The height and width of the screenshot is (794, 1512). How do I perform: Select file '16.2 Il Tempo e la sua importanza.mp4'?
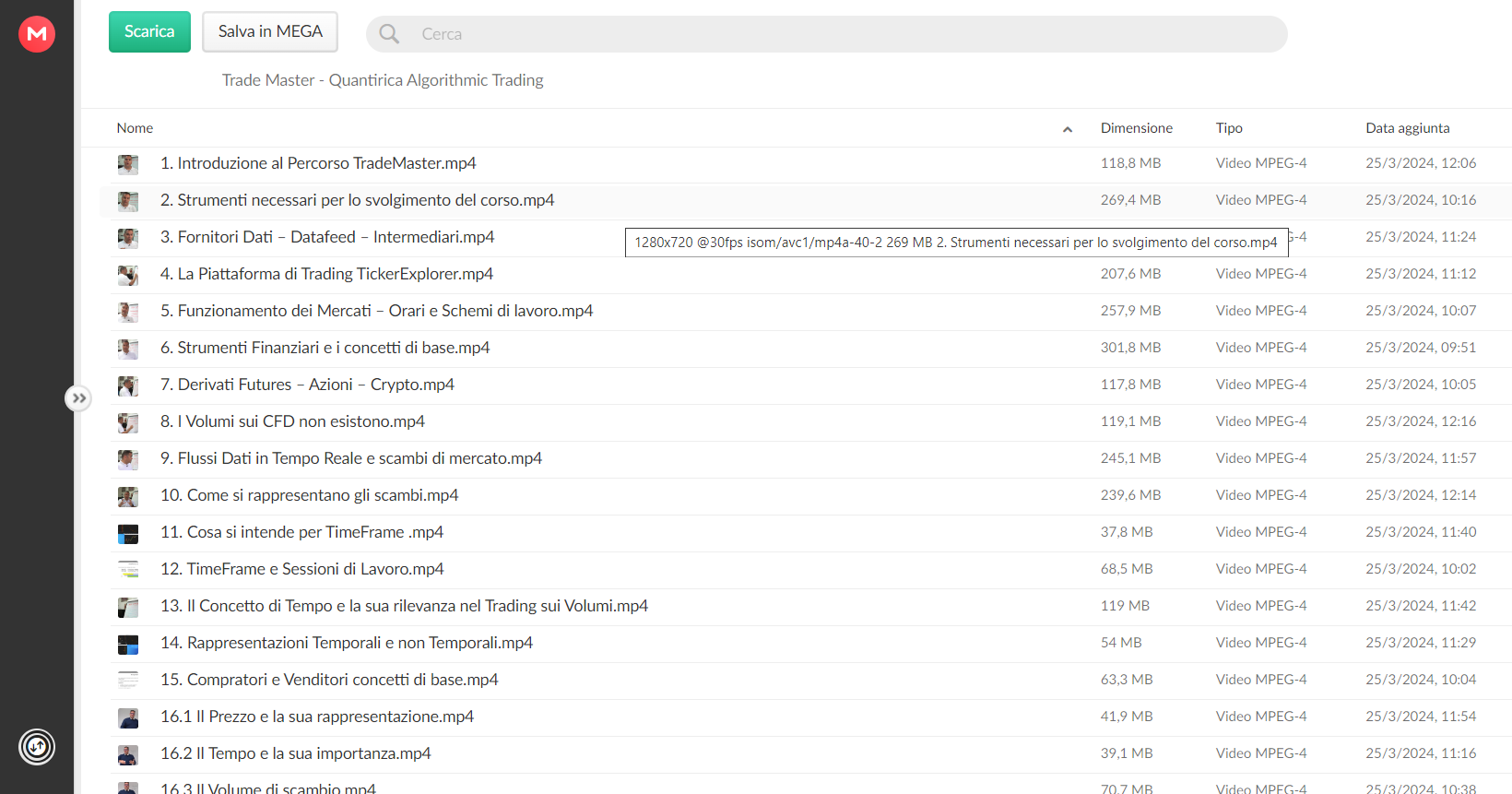pyautogui.click(x=296, y=753)
